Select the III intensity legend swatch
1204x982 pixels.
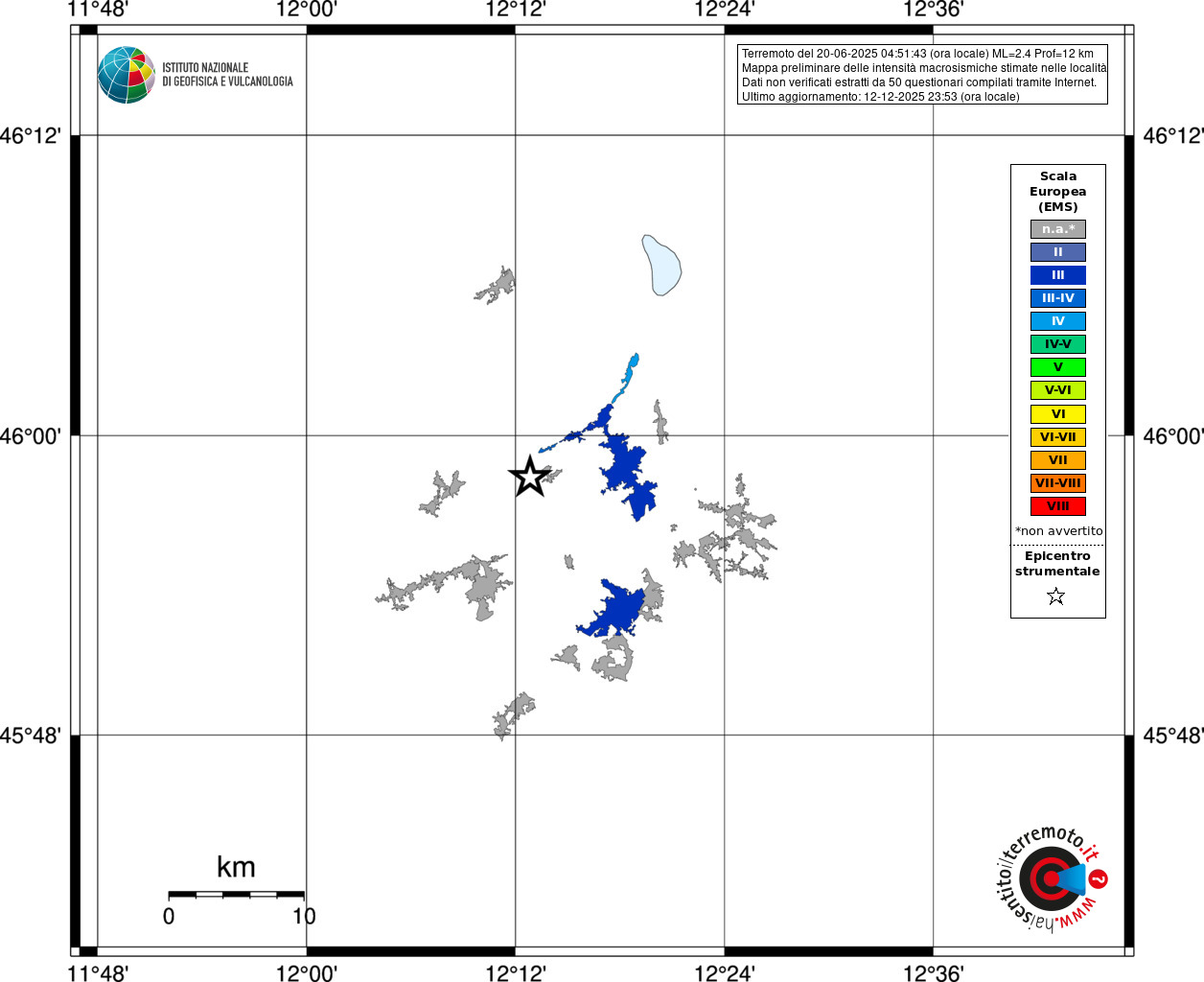tap(1058, 275)
